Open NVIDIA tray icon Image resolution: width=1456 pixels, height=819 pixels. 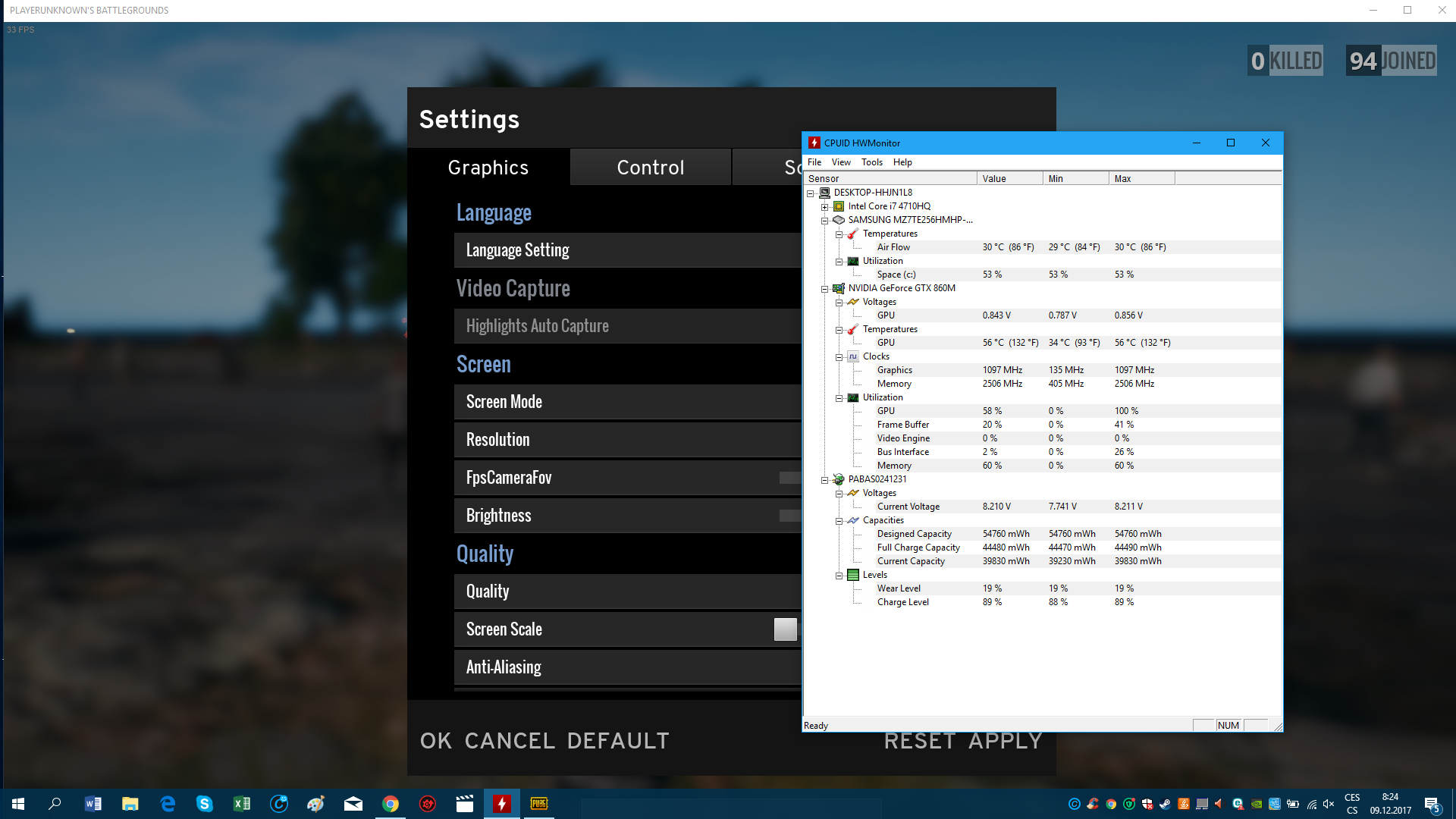1257,804
